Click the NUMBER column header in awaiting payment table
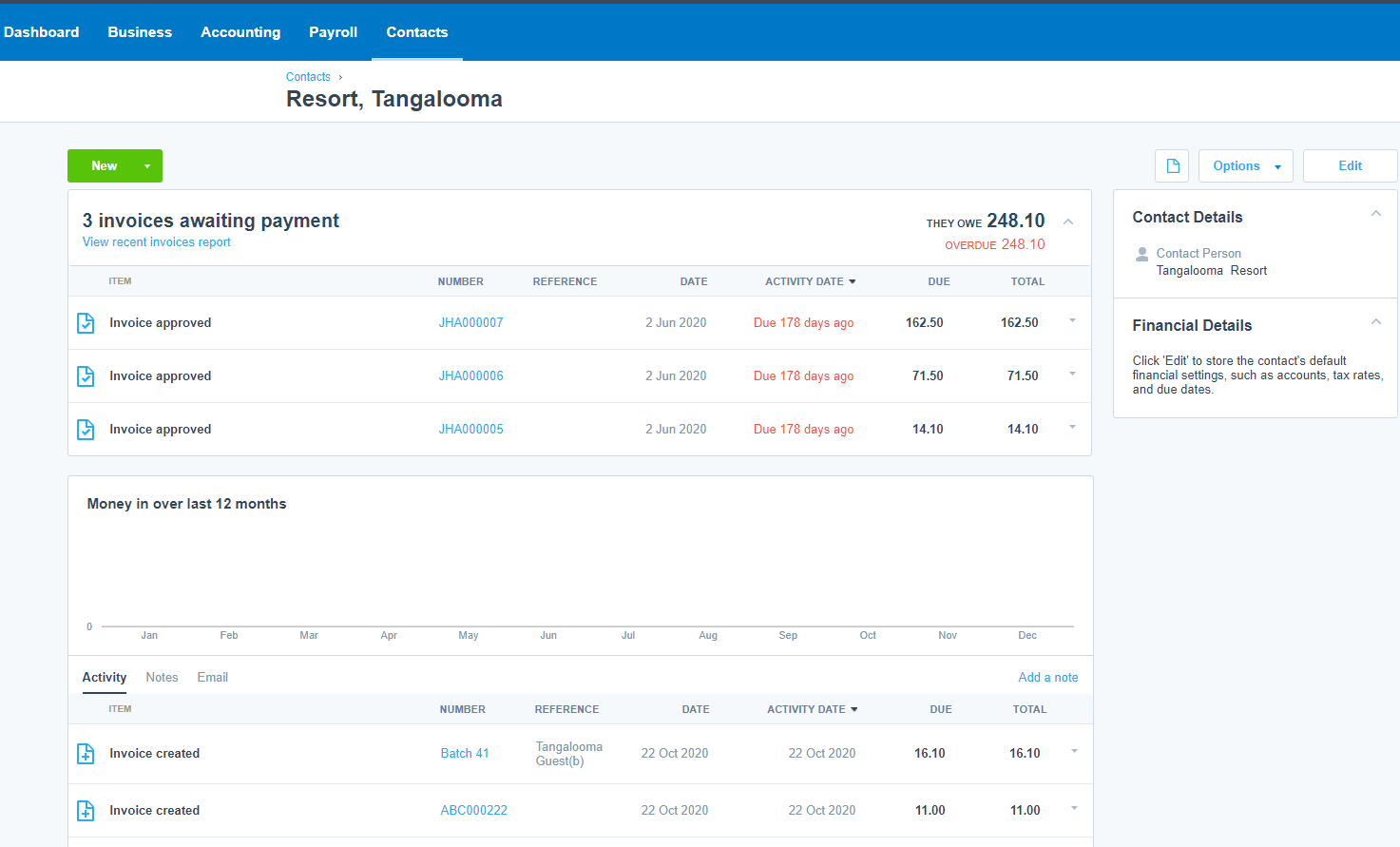 coord(460,281)
